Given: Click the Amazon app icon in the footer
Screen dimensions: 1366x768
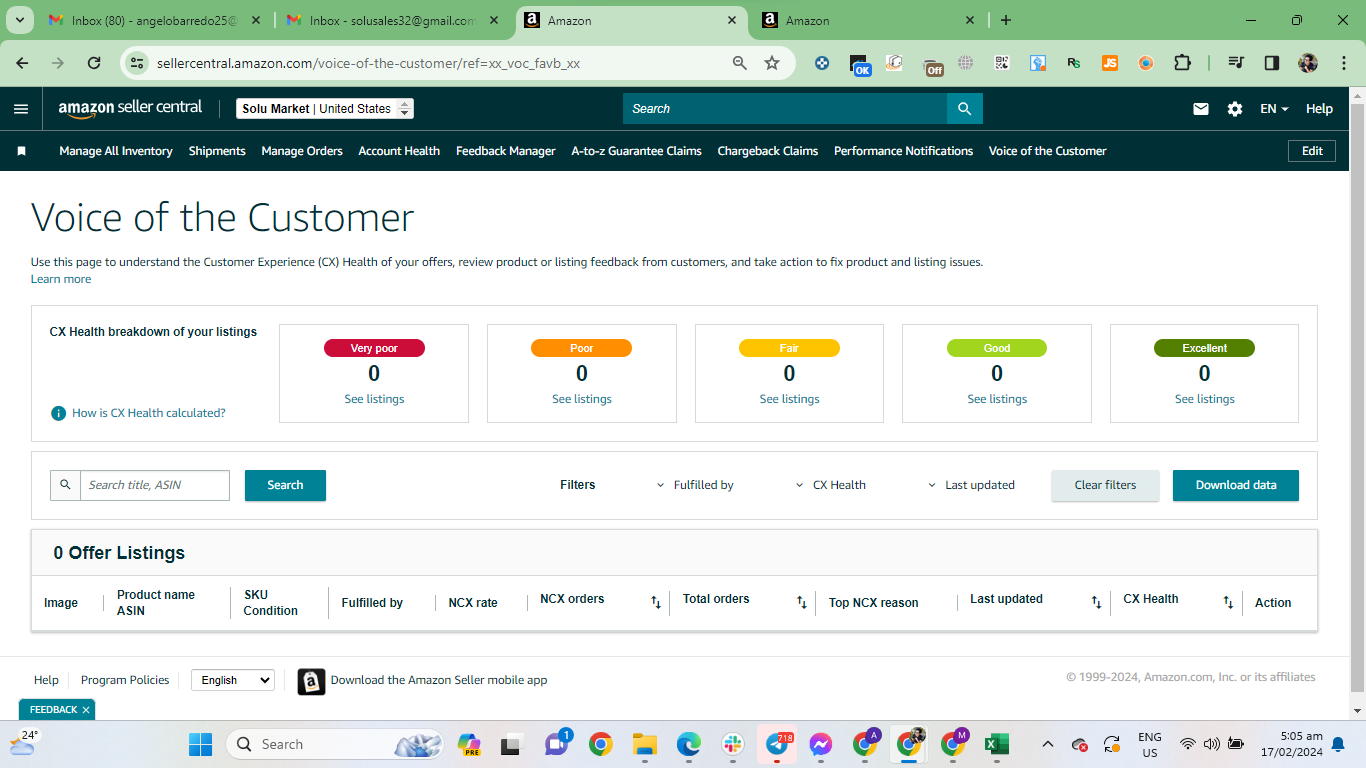Looking at the screenshot, I should click(x=311, y=681).
